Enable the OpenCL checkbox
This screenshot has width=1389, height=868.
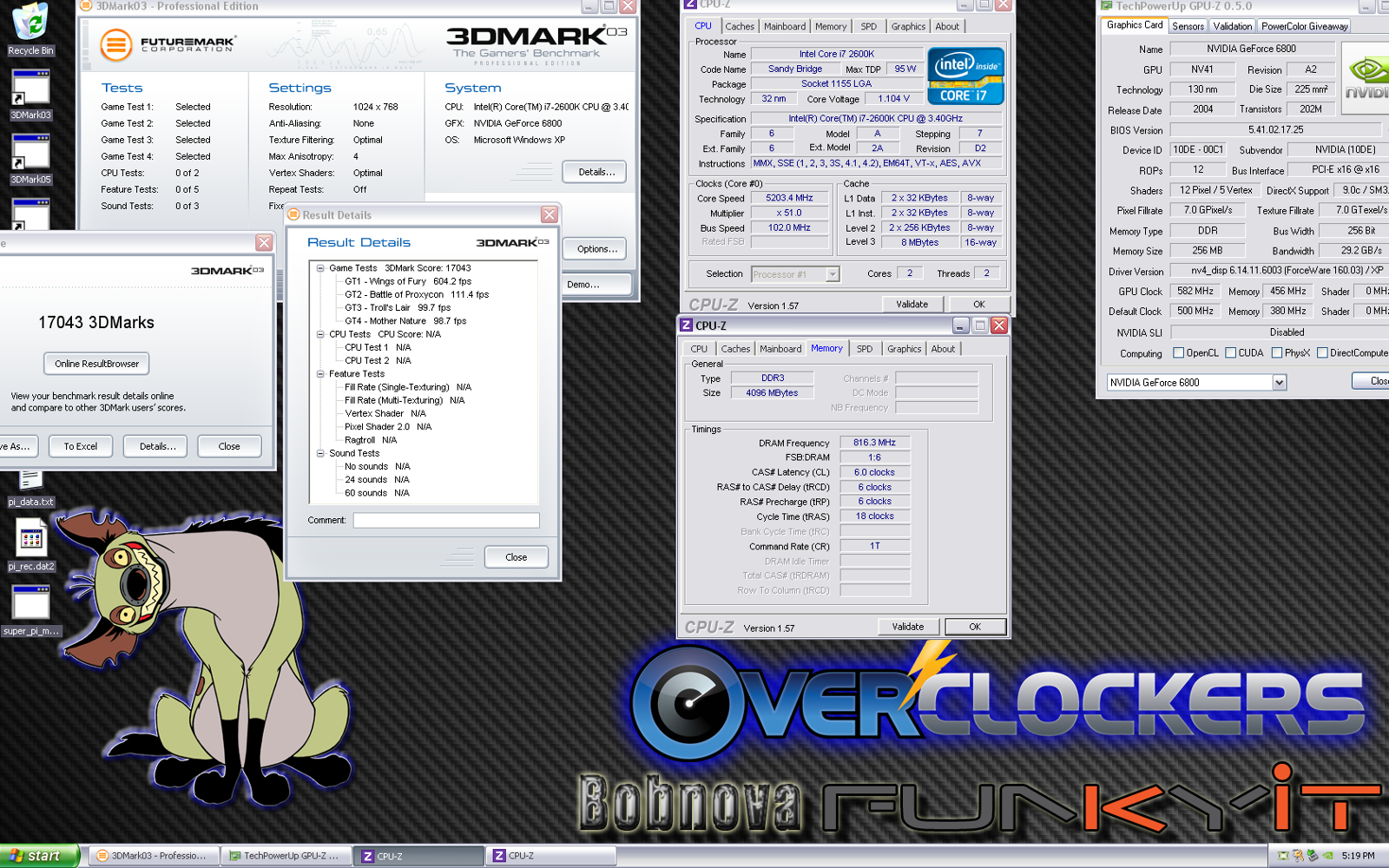(1178, 352)
